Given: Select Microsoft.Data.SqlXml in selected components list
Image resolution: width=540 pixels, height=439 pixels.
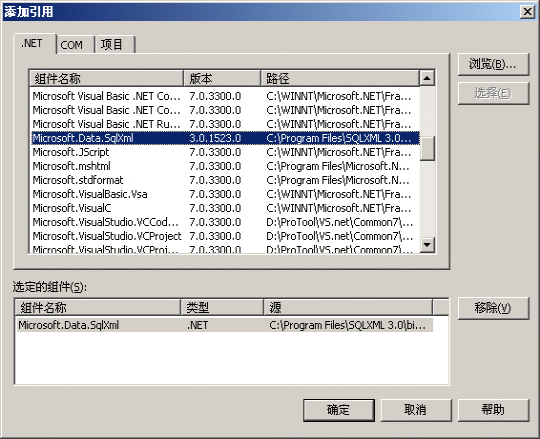Looking at the screenshot, I should [x=225, y=325].
